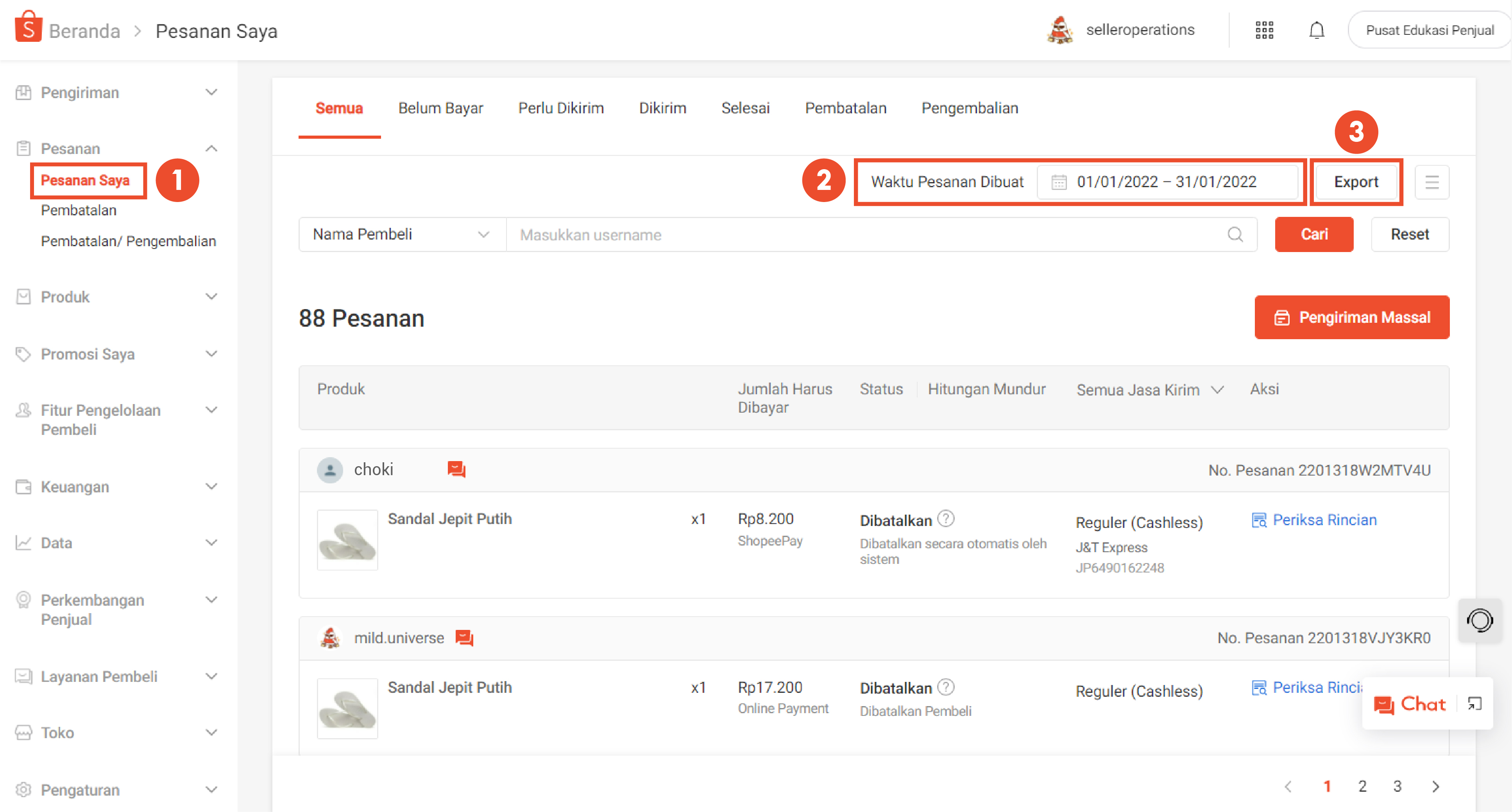The image size is (1512, 812).
Task: Click the list view icon beside Export
Action: pos(1432,182)
